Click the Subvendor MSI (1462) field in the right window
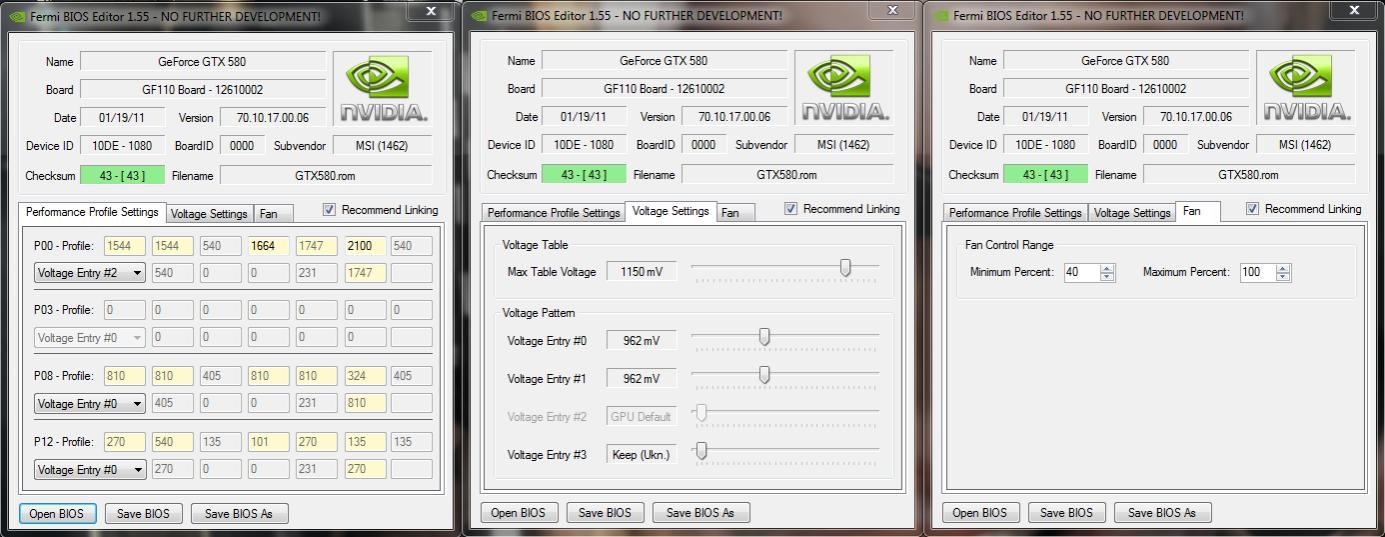 1306,145
